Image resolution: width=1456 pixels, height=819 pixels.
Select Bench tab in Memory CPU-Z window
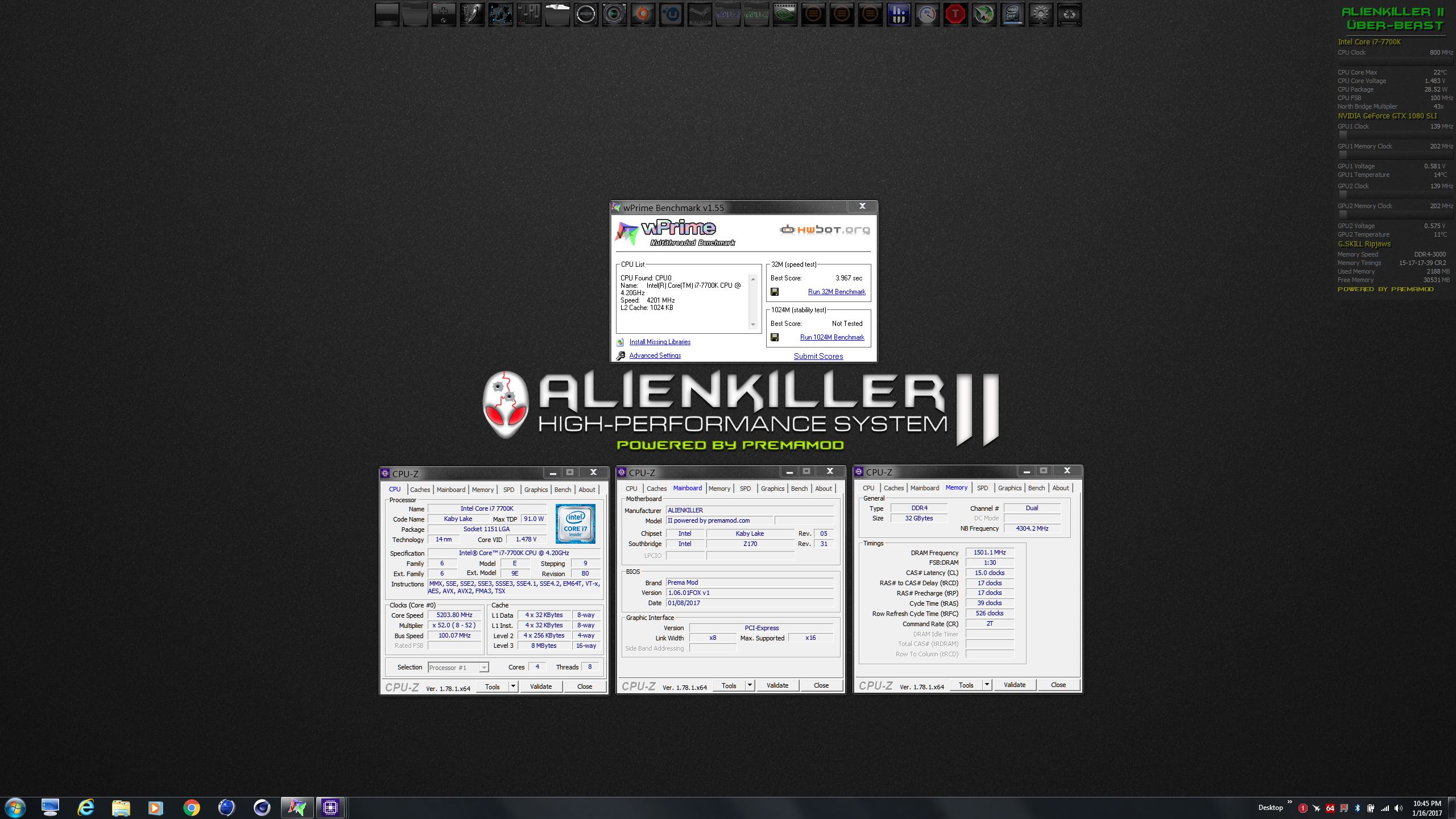point(1036,488)
